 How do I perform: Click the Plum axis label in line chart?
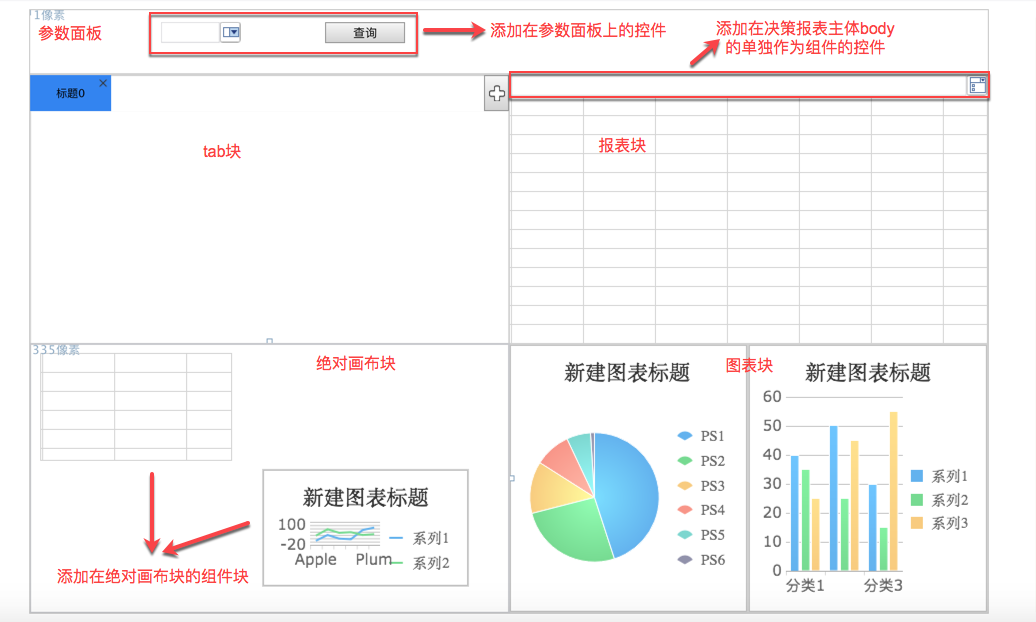(373, 559)
